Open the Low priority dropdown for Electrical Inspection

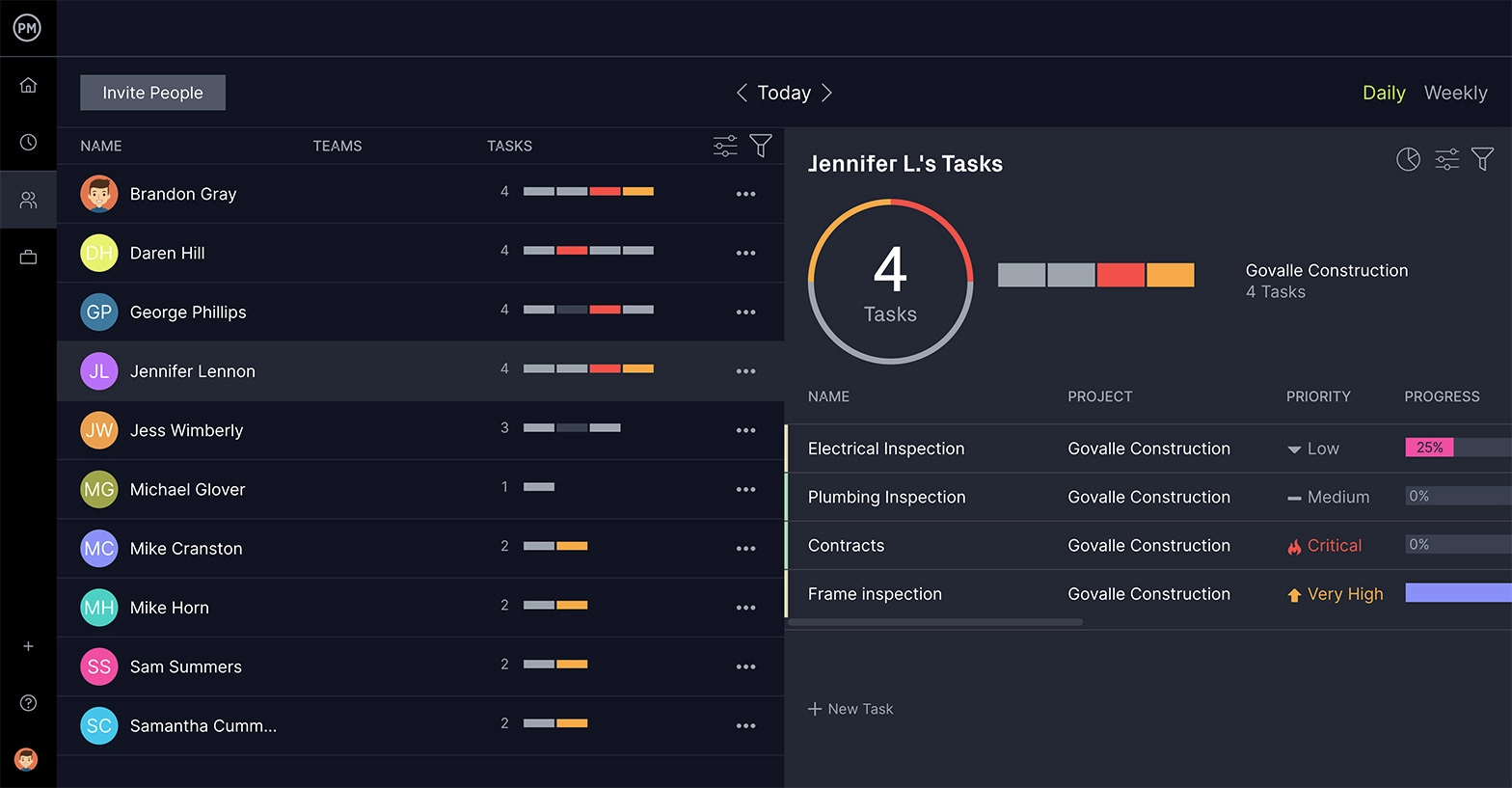pos(1313,448)
